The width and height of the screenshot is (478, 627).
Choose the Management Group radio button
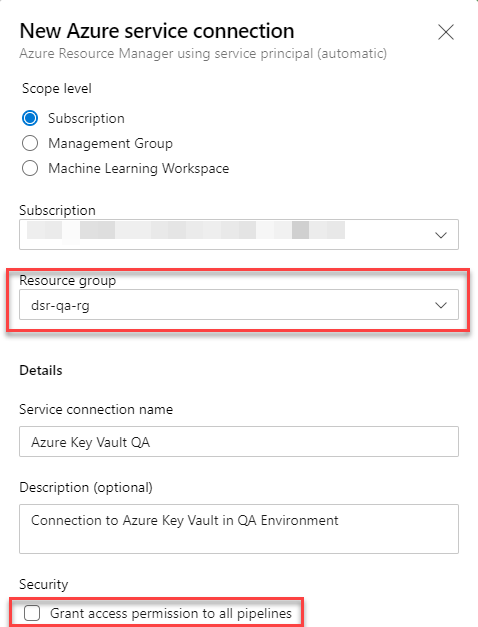click(30, 143)
